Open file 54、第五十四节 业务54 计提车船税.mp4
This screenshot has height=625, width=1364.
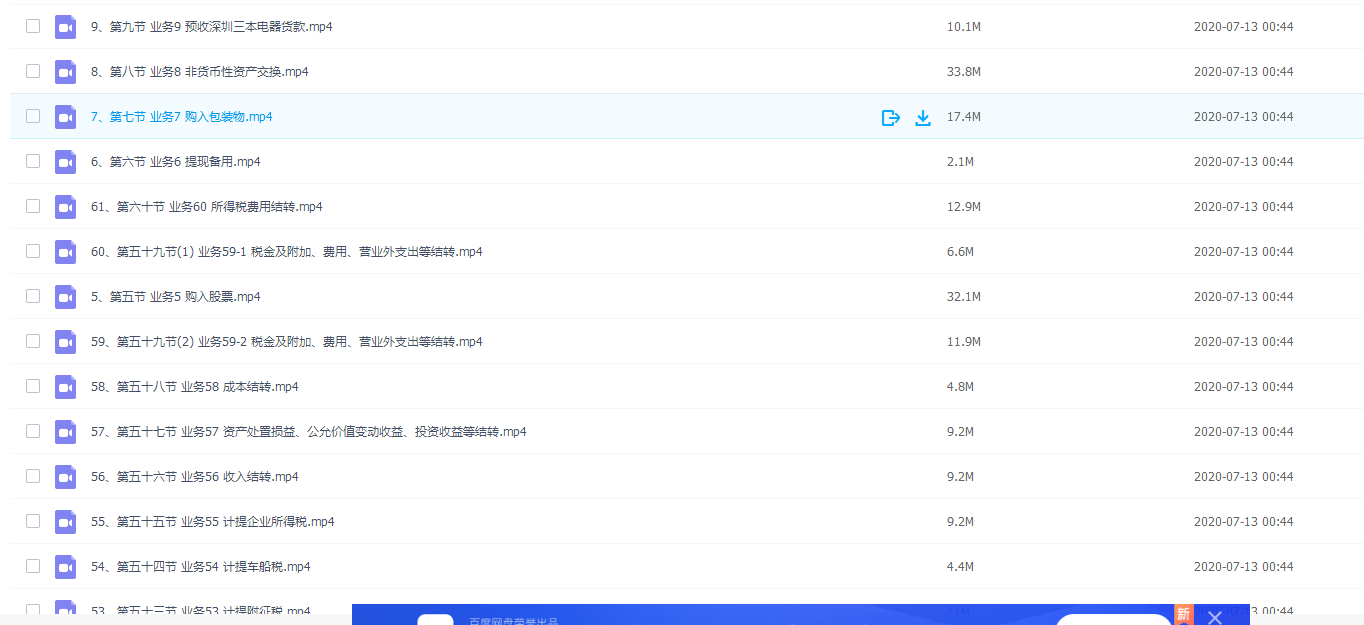click(200, 567)
